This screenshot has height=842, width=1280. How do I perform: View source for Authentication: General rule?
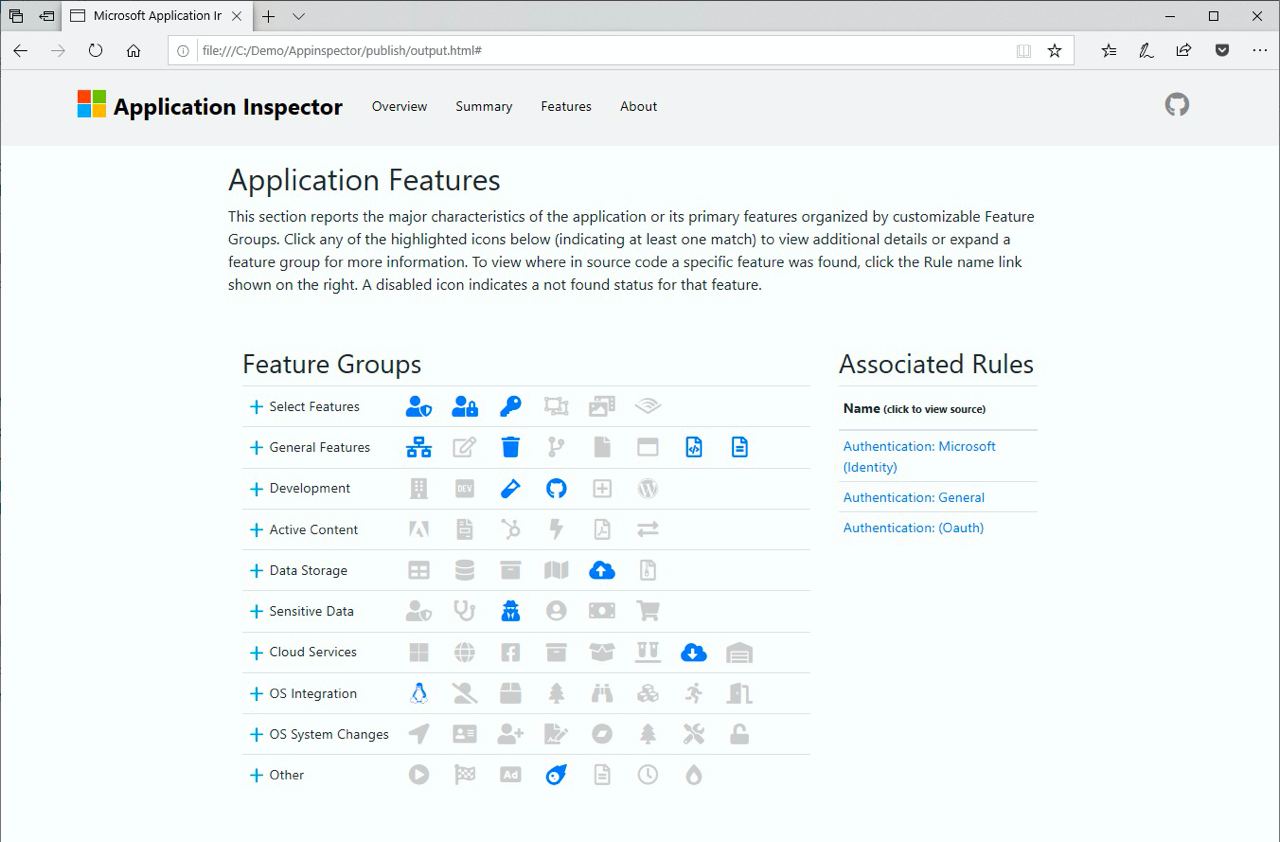tap(913, 497)
